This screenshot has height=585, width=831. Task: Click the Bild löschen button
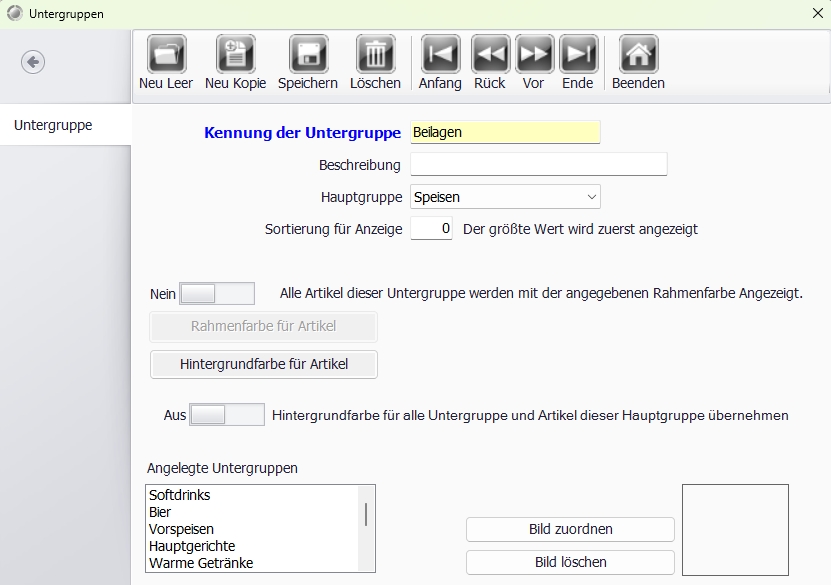[x=570, y=562]
